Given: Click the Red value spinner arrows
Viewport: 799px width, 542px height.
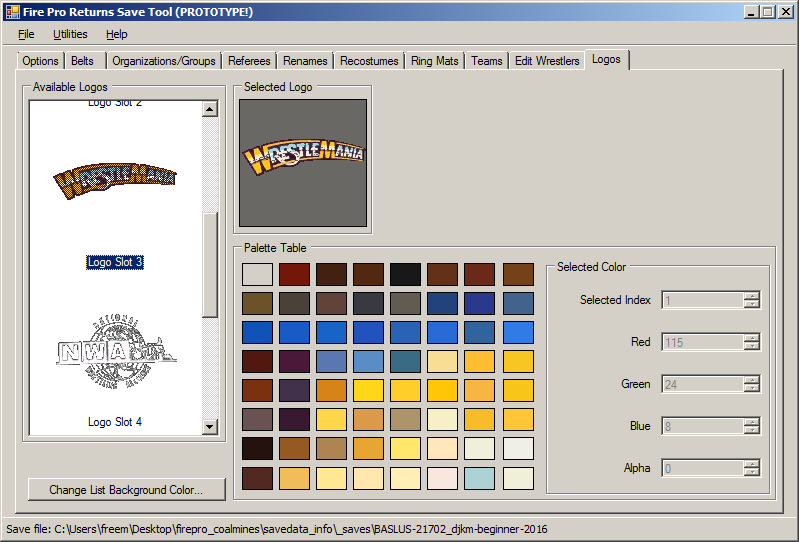Looking at the screenshot, I should click(752, 342).
